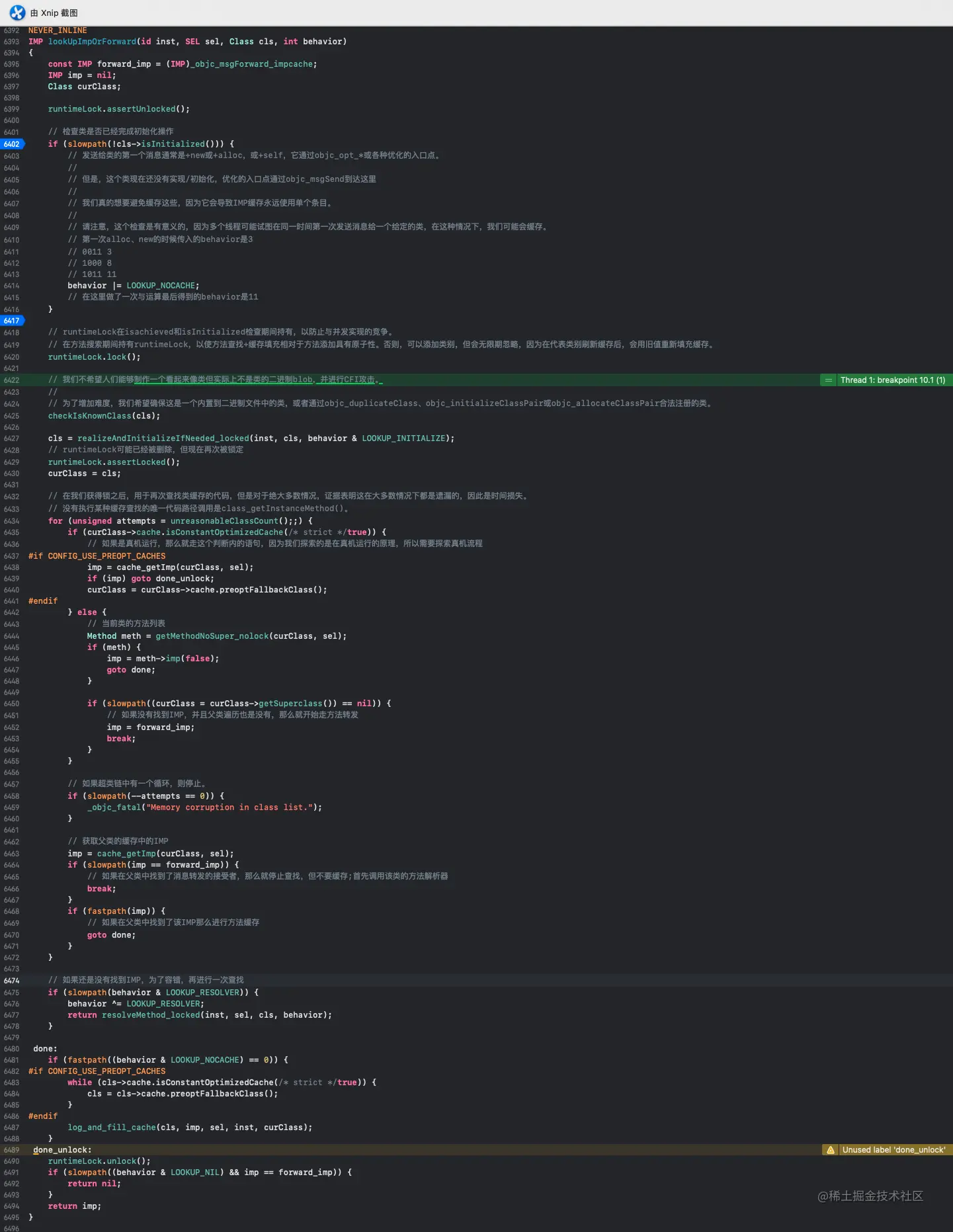Toggle the breakpoint marker on line 6417
This screenshot has width=953, height=1232.
coord(12,321)
